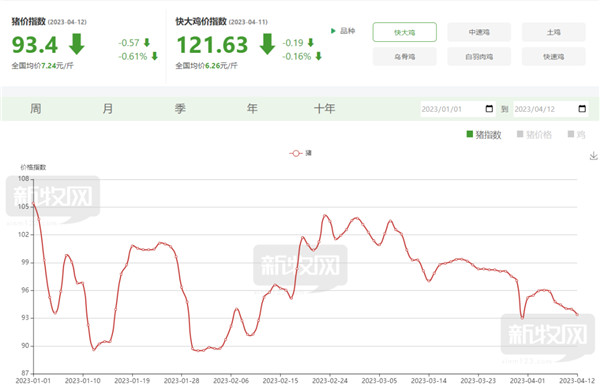
Task: Switch to the 周 time range
Action: [36, 109]
